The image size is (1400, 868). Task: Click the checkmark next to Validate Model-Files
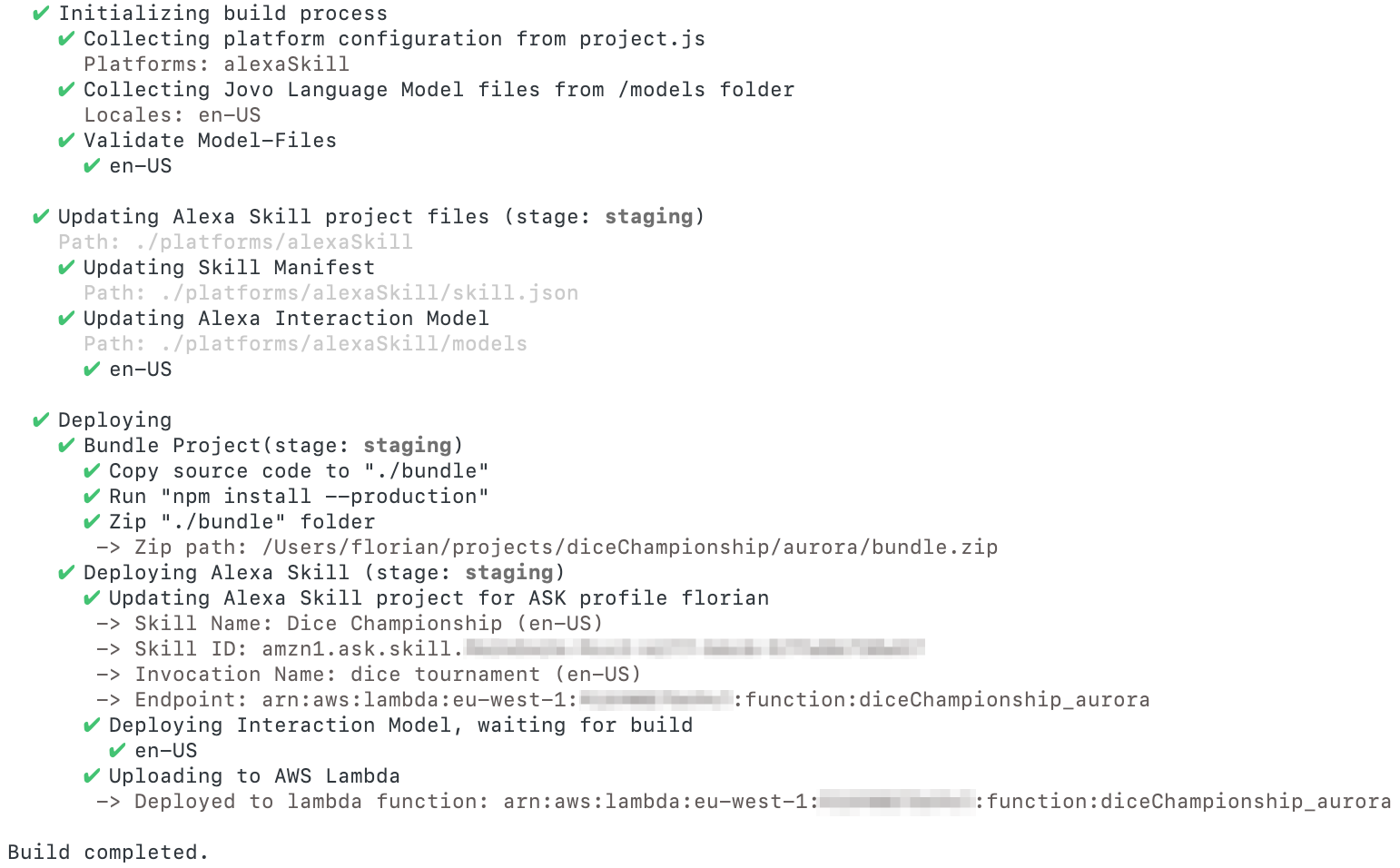(x=65, y=141)
